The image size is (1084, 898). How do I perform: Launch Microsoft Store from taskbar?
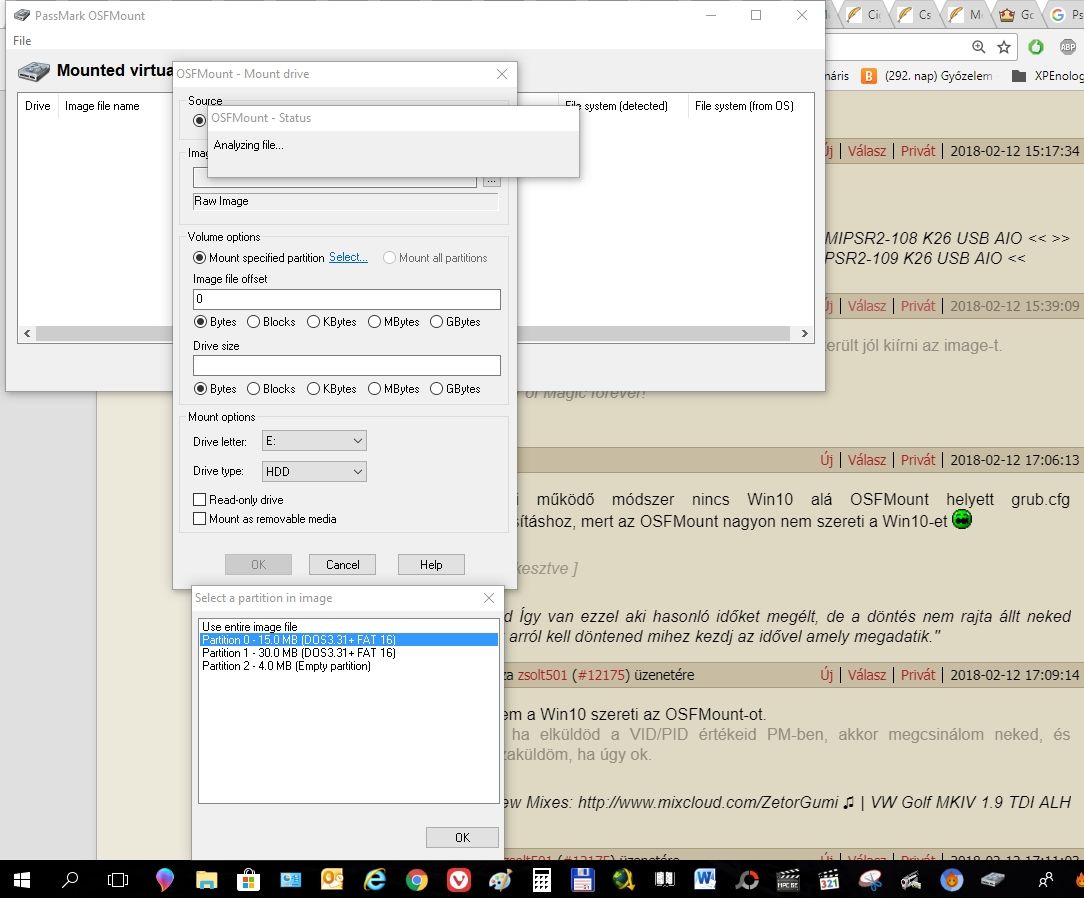248,879
